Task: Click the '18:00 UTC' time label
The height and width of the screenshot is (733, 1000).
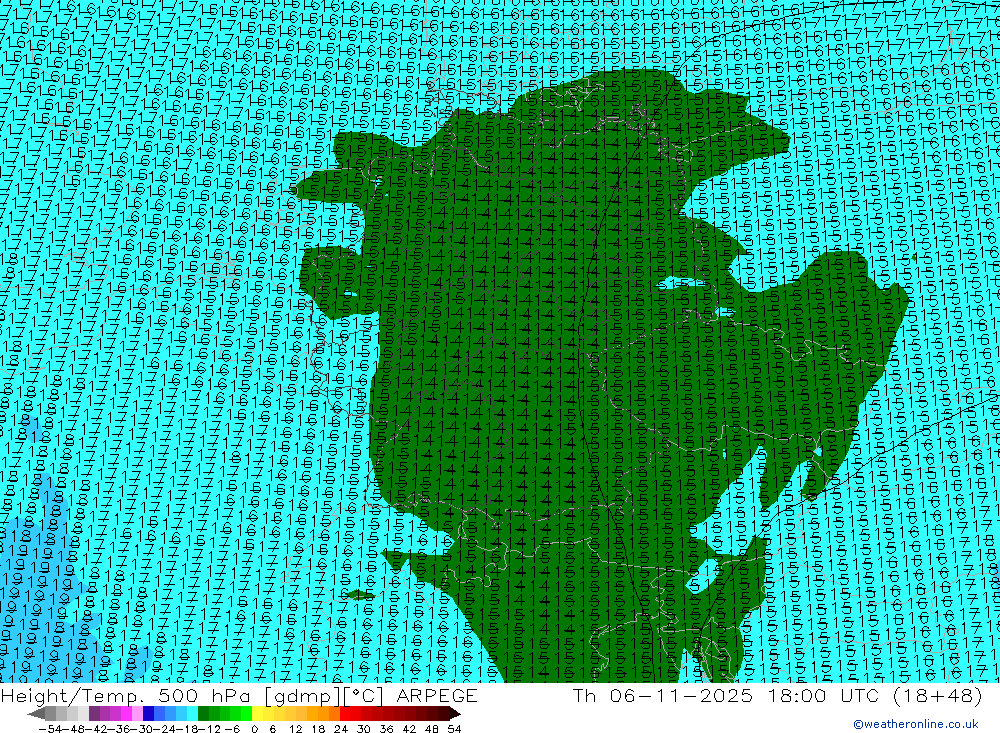Action: tap(823, 695)
